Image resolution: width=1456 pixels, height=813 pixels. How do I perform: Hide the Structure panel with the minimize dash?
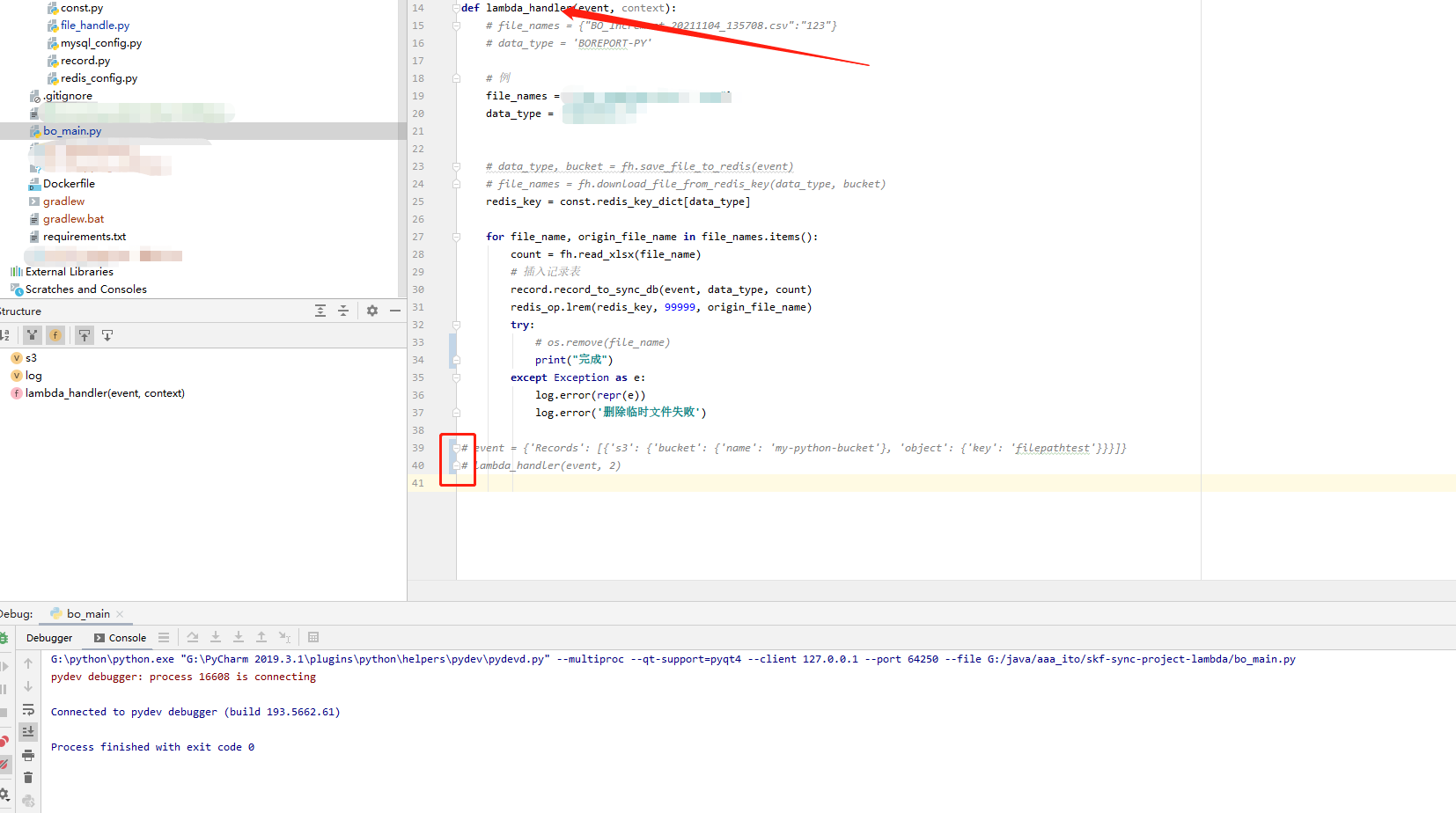click(x=395, y=311)
